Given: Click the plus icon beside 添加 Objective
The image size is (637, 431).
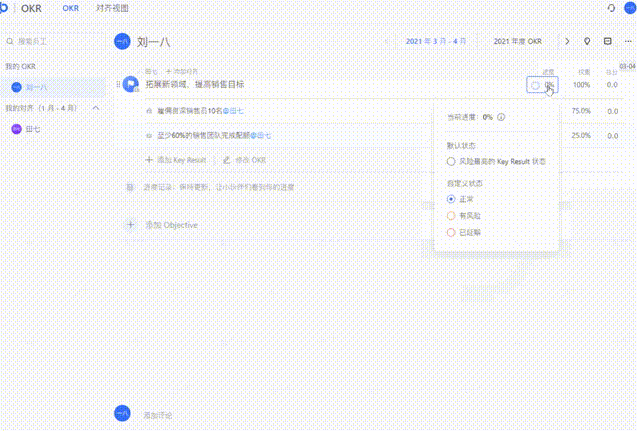Looking at the screenshot, I should [x=130, y=225].
